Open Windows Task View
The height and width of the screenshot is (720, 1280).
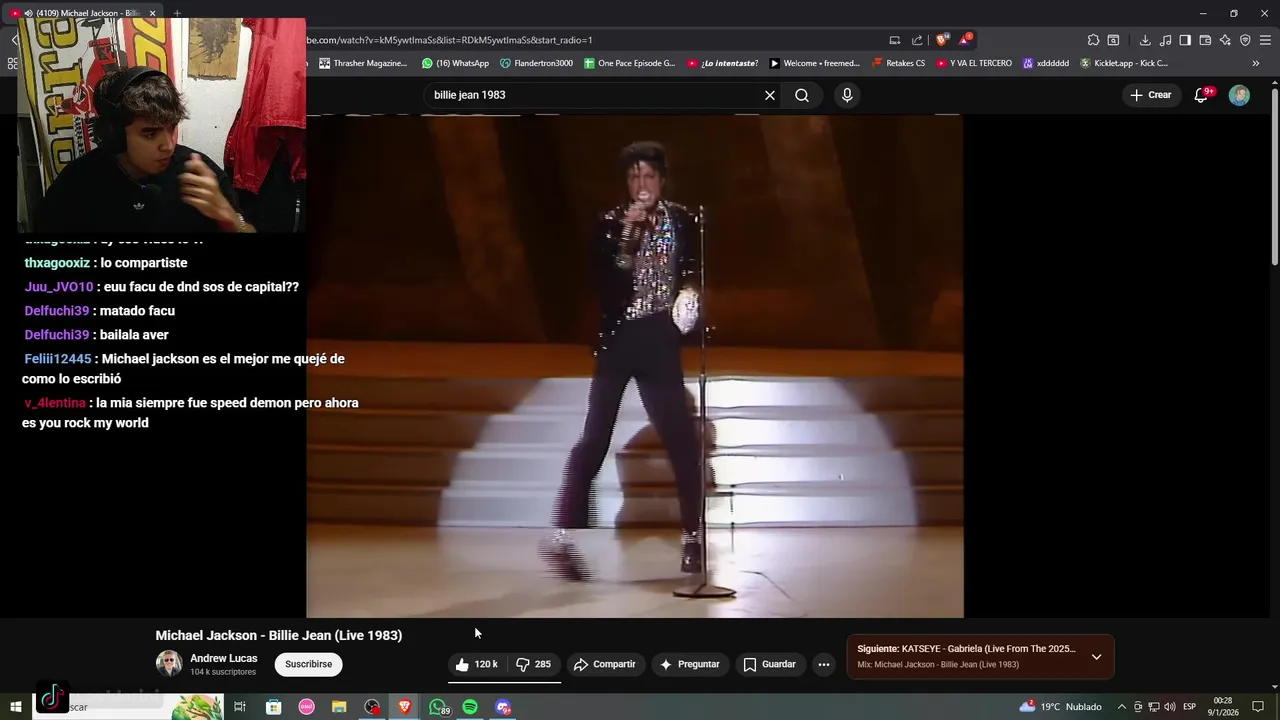click(240, 707)
